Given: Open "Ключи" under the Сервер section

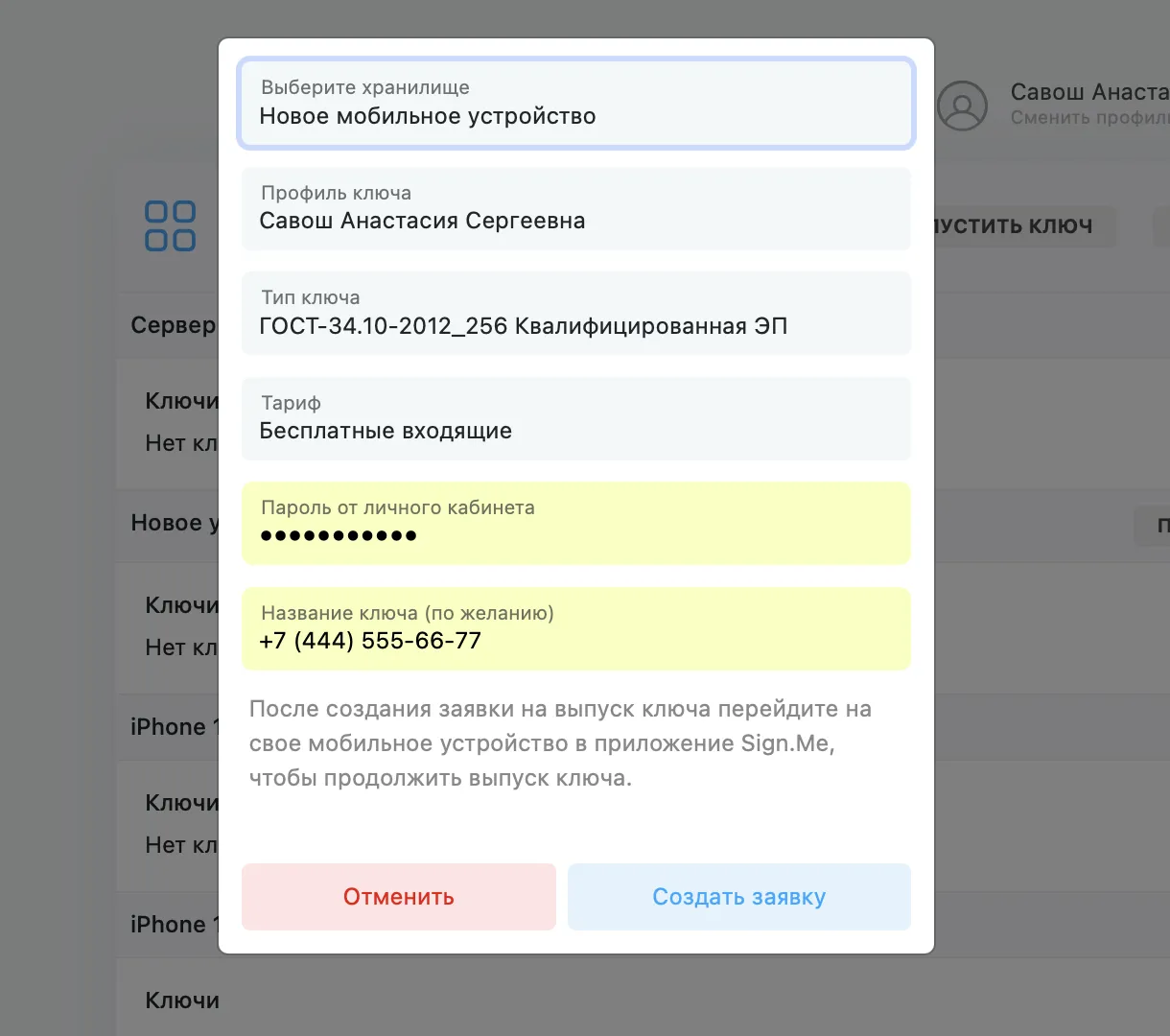Looking at the screenshot, I should [x=181, y=401].
